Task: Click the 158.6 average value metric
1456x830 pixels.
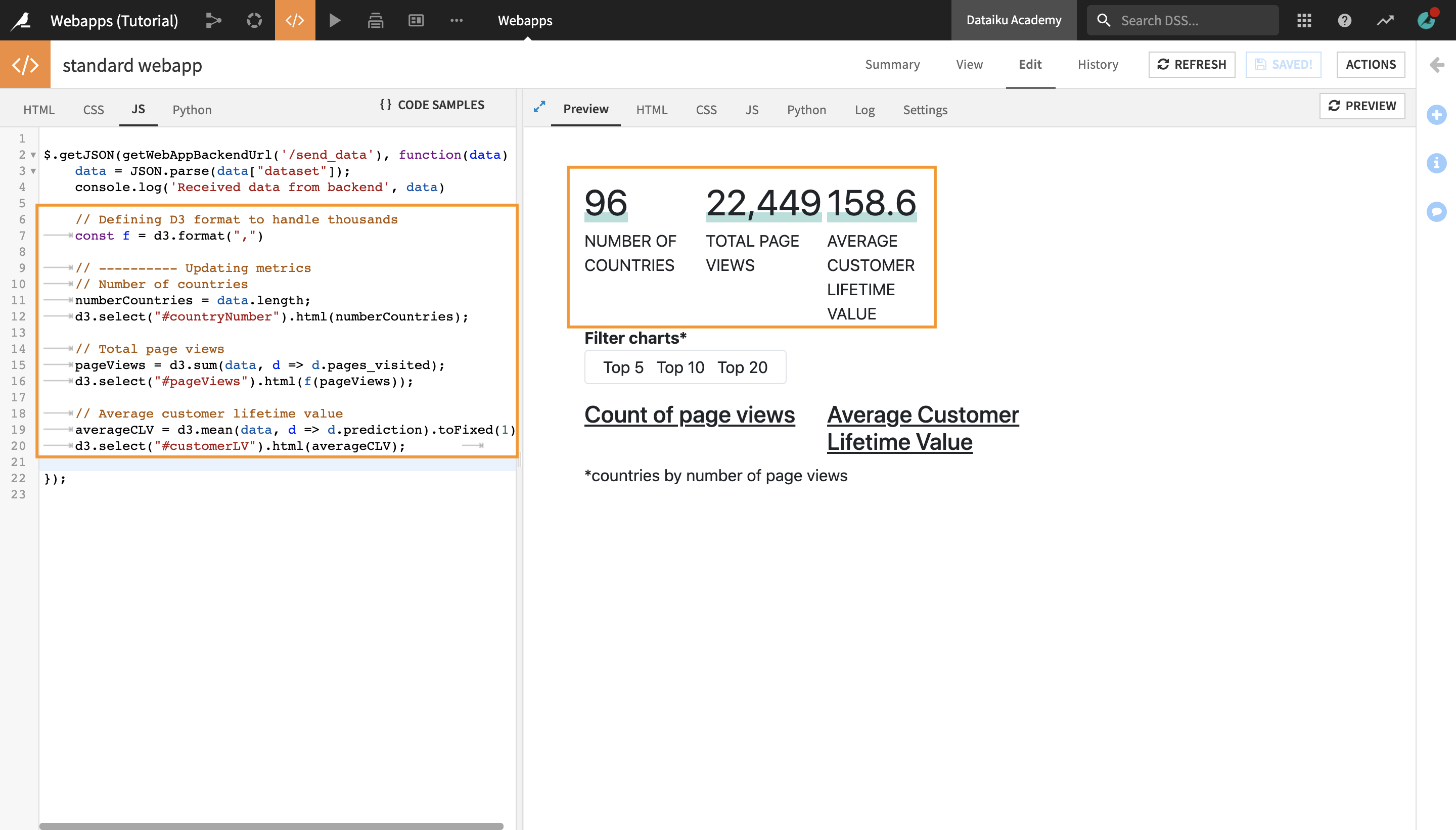Action: click(872, 203)
